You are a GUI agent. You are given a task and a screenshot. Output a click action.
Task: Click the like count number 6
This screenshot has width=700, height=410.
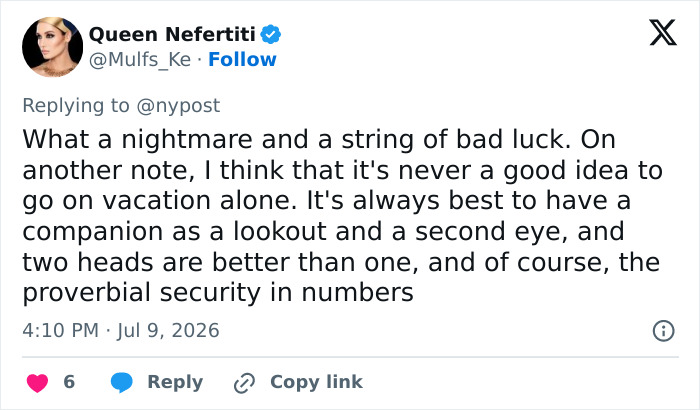click(x=69, y=382)
